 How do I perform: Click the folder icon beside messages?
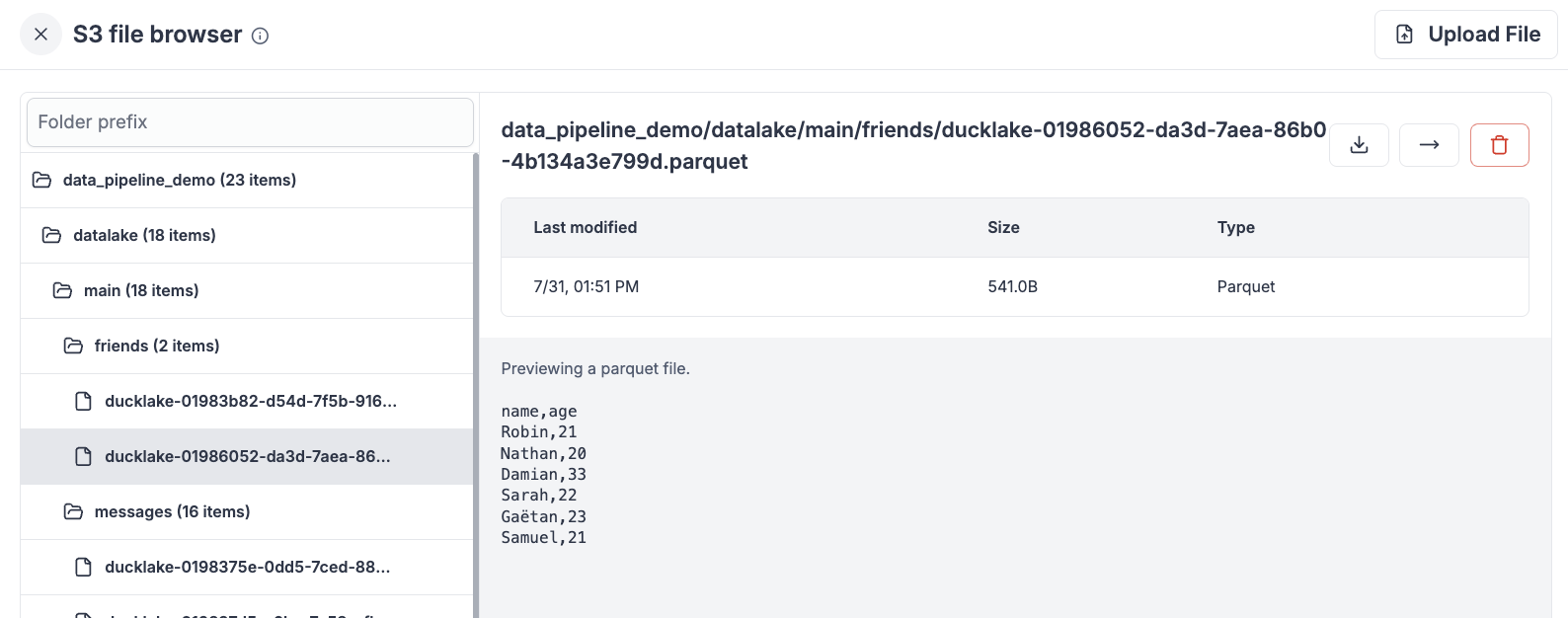[x=73, y=511]
